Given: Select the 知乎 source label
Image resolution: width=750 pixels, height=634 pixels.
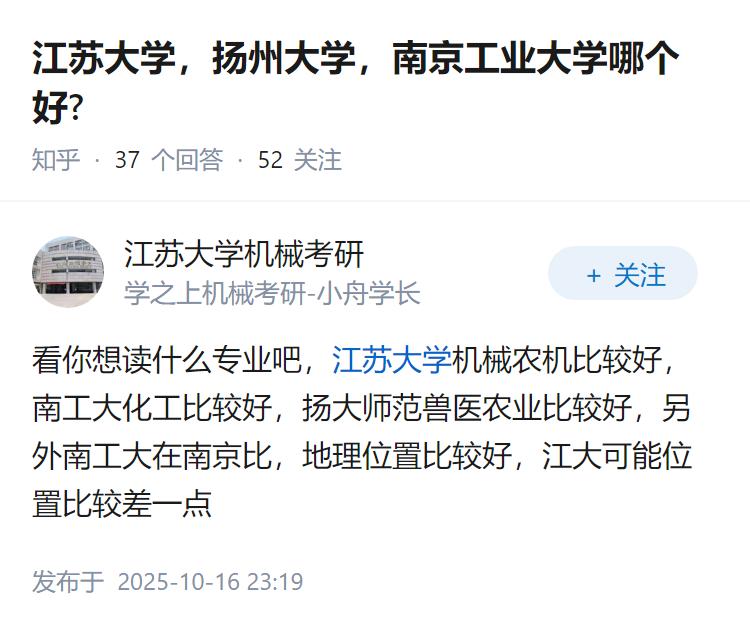Looking at the screenshot, I should [56, 160].
